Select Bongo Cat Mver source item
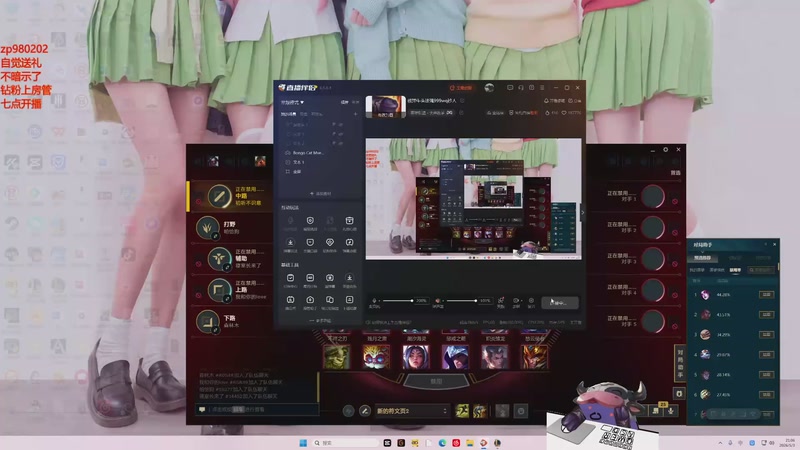This screenshot has height=450, width=800. pyautogui.click(x=308, y=153)
